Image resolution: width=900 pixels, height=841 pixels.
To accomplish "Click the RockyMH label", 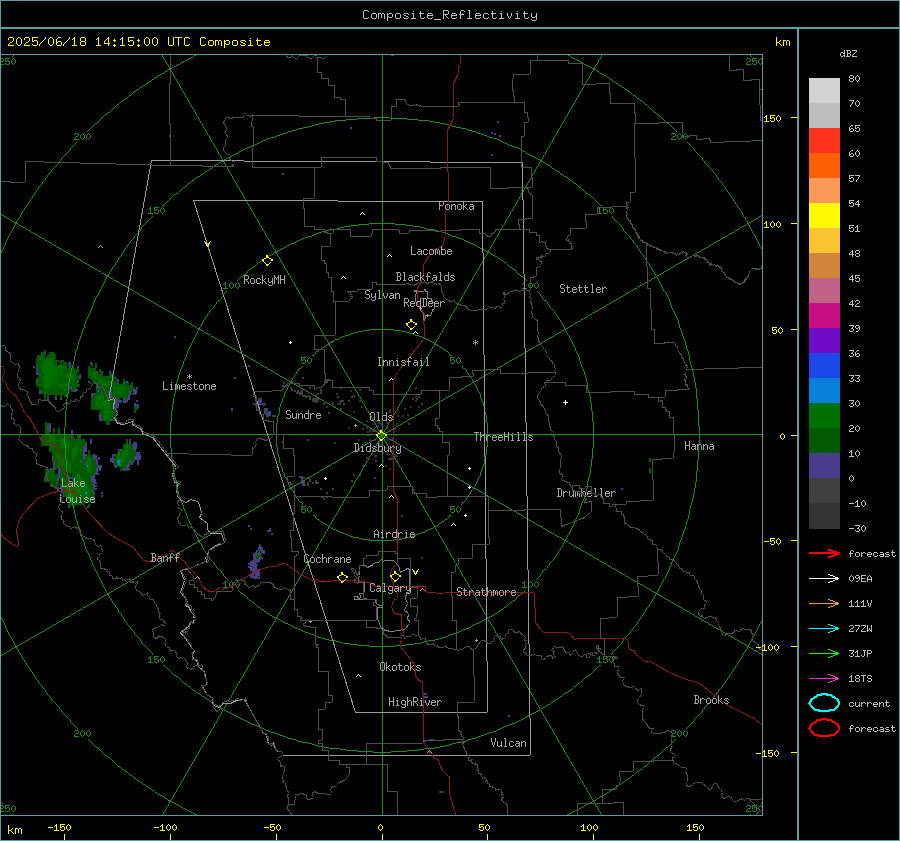I will click(264, 280).
